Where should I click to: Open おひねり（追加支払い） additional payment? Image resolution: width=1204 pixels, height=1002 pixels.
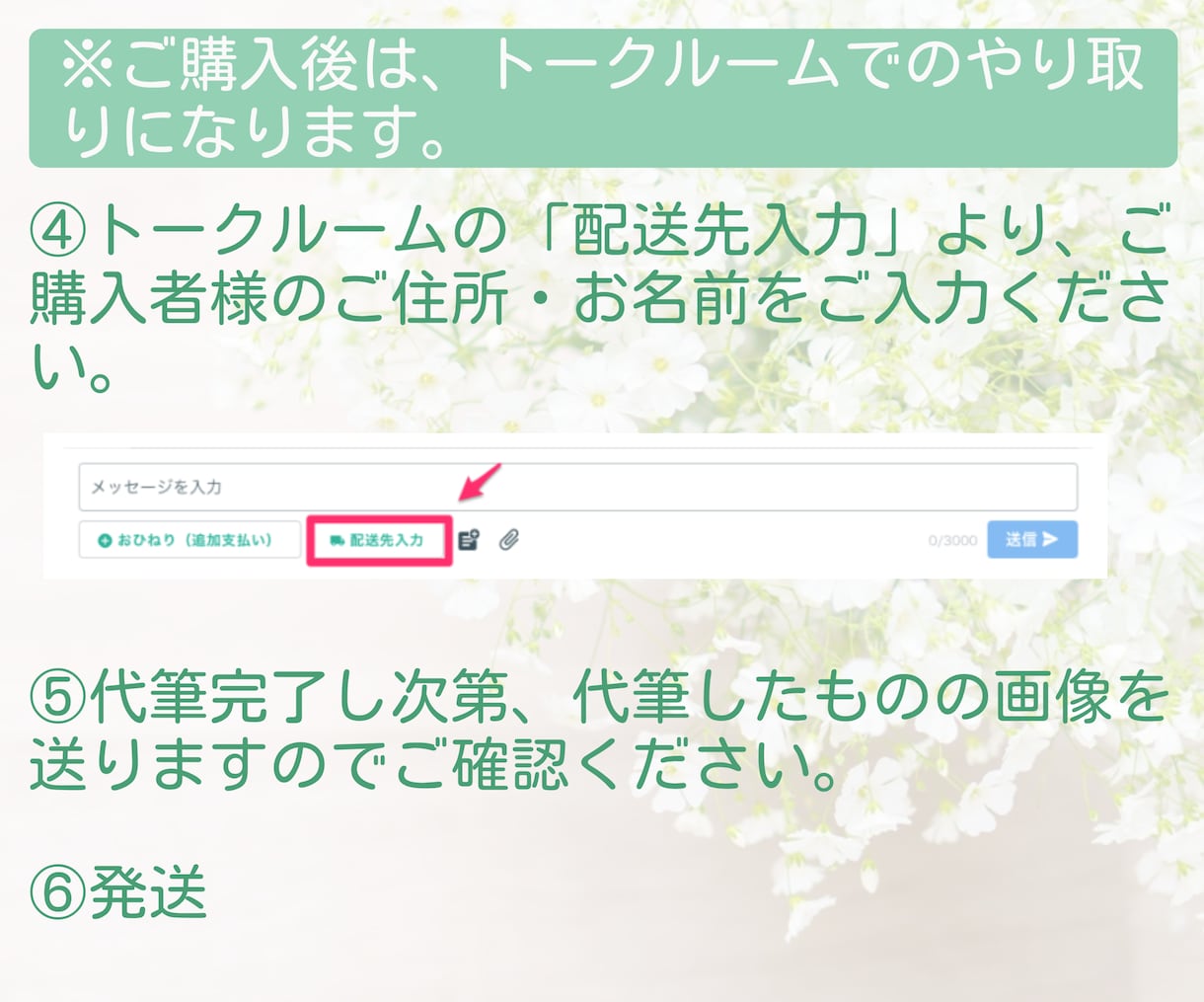click(x=189, y=540)
